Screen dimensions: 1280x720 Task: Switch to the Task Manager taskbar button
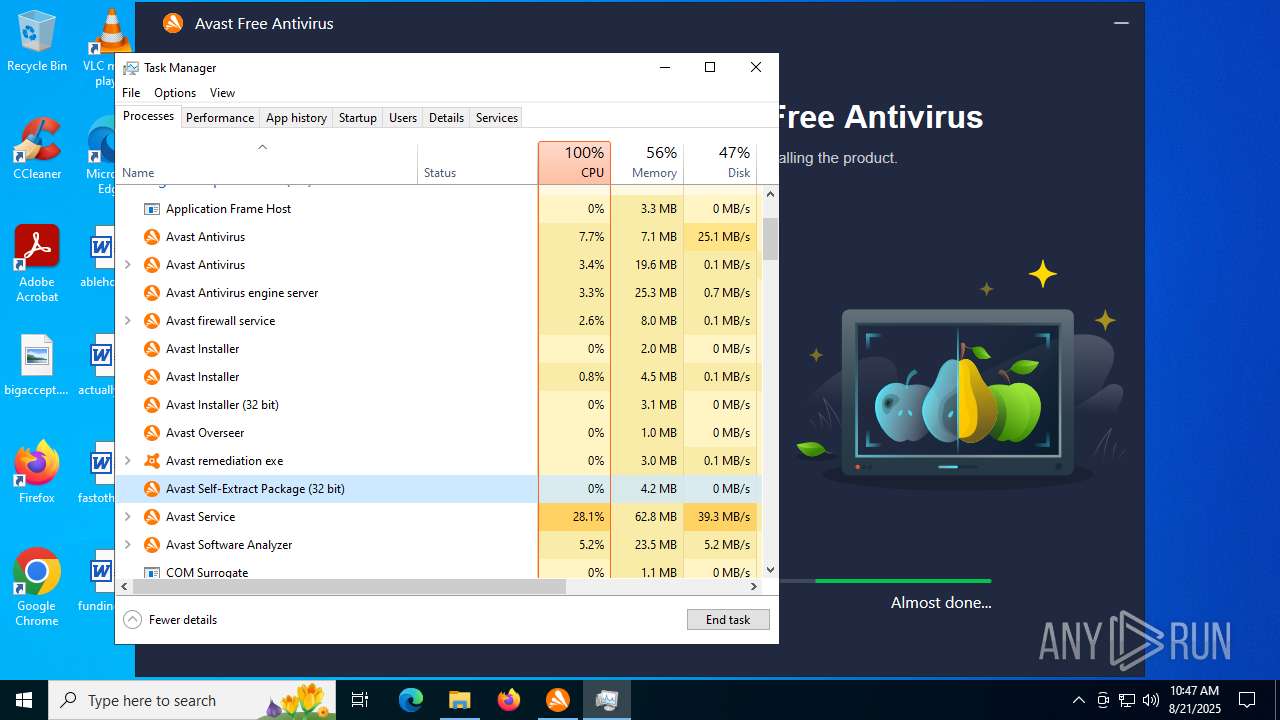point(606,700)
